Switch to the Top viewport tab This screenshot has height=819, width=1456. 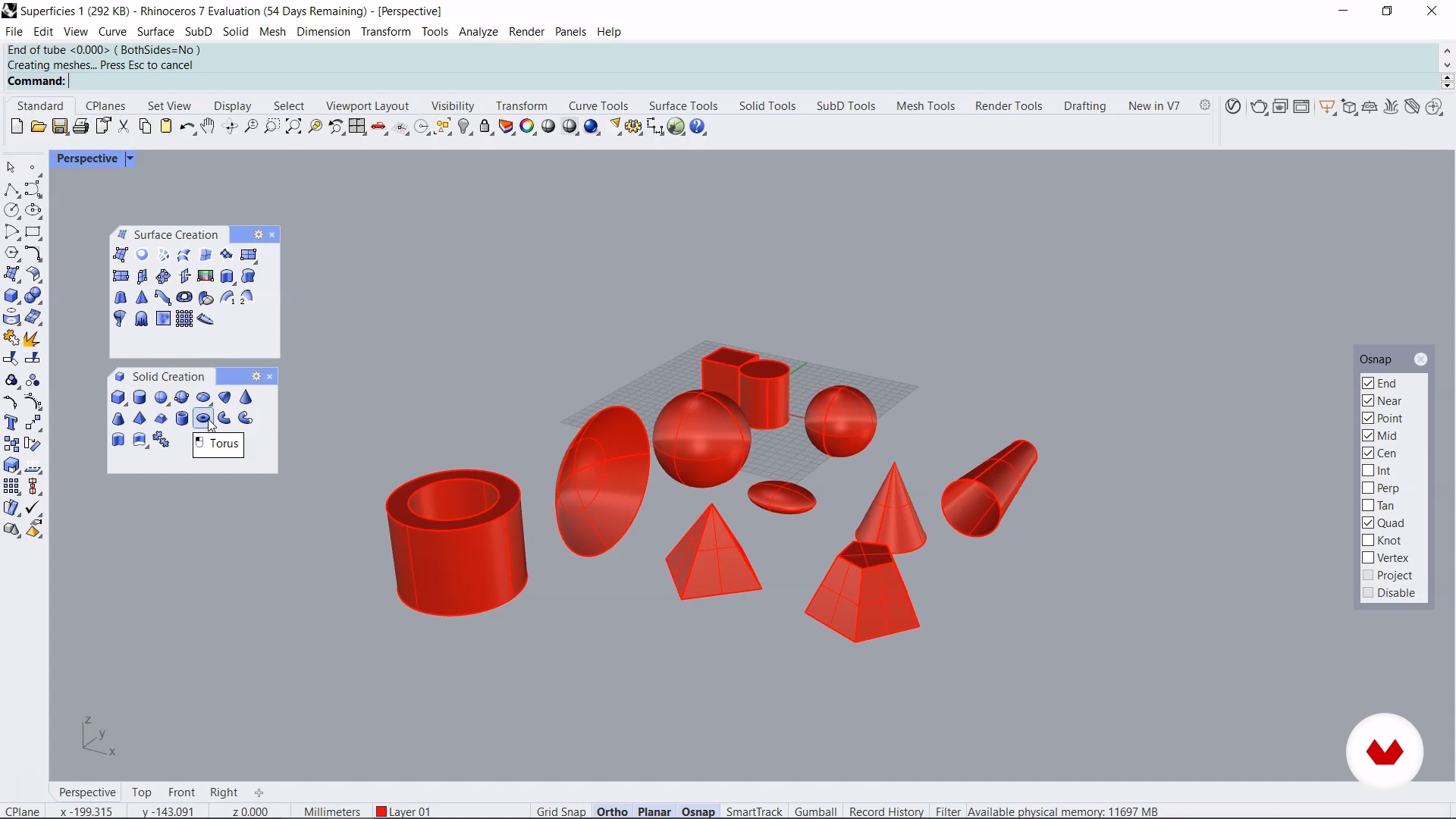[142, 792]
